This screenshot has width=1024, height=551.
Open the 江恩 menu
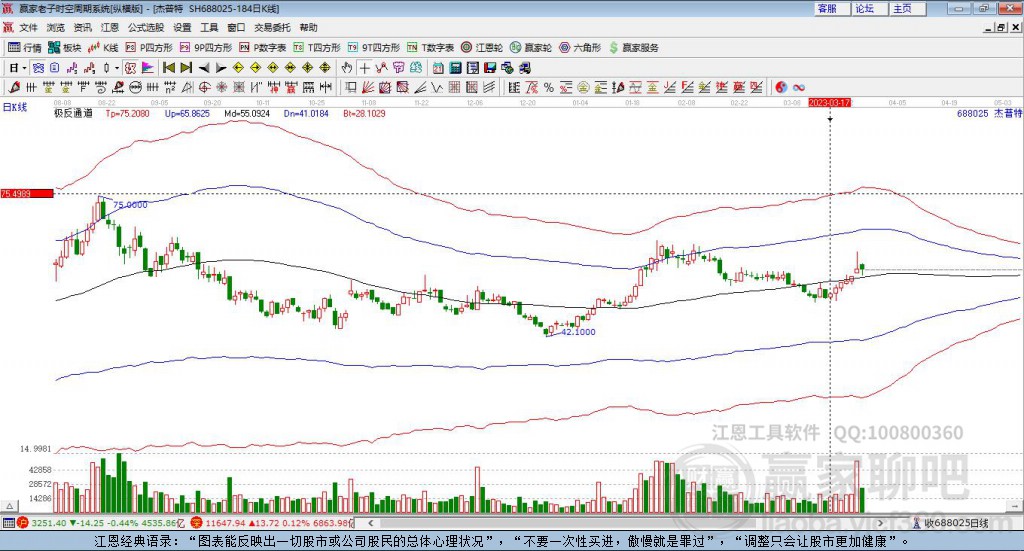click(110, 27)
